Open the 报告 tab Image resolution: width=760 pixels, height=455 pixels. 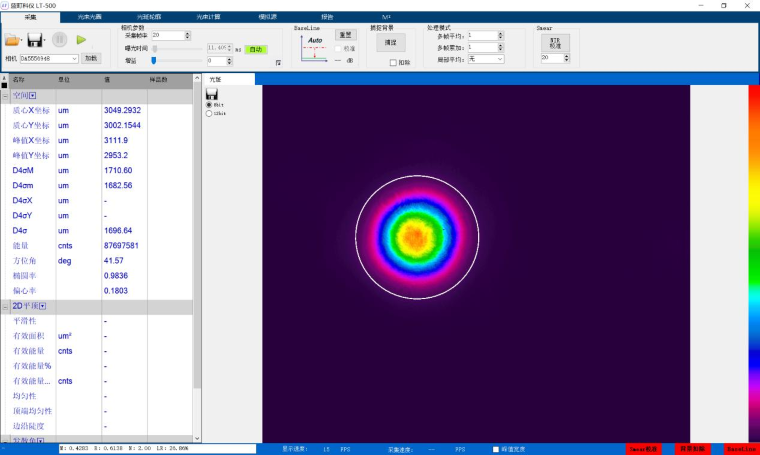tap(327, 18)
